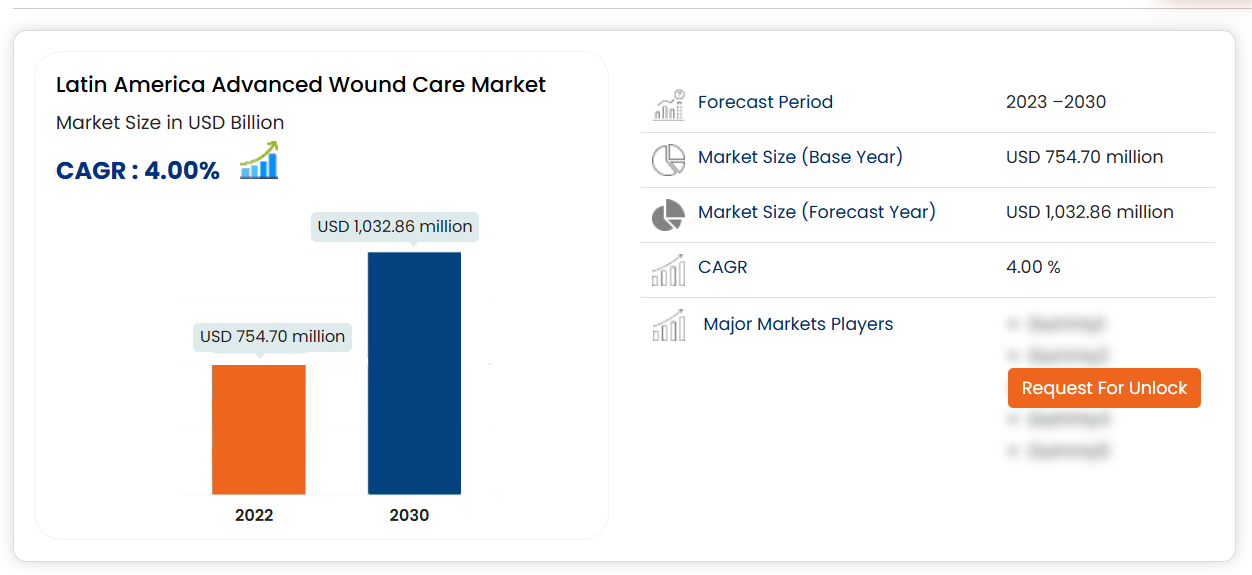
Task: Click the Major Markets Players label
Action: click(x=798, y=324)
